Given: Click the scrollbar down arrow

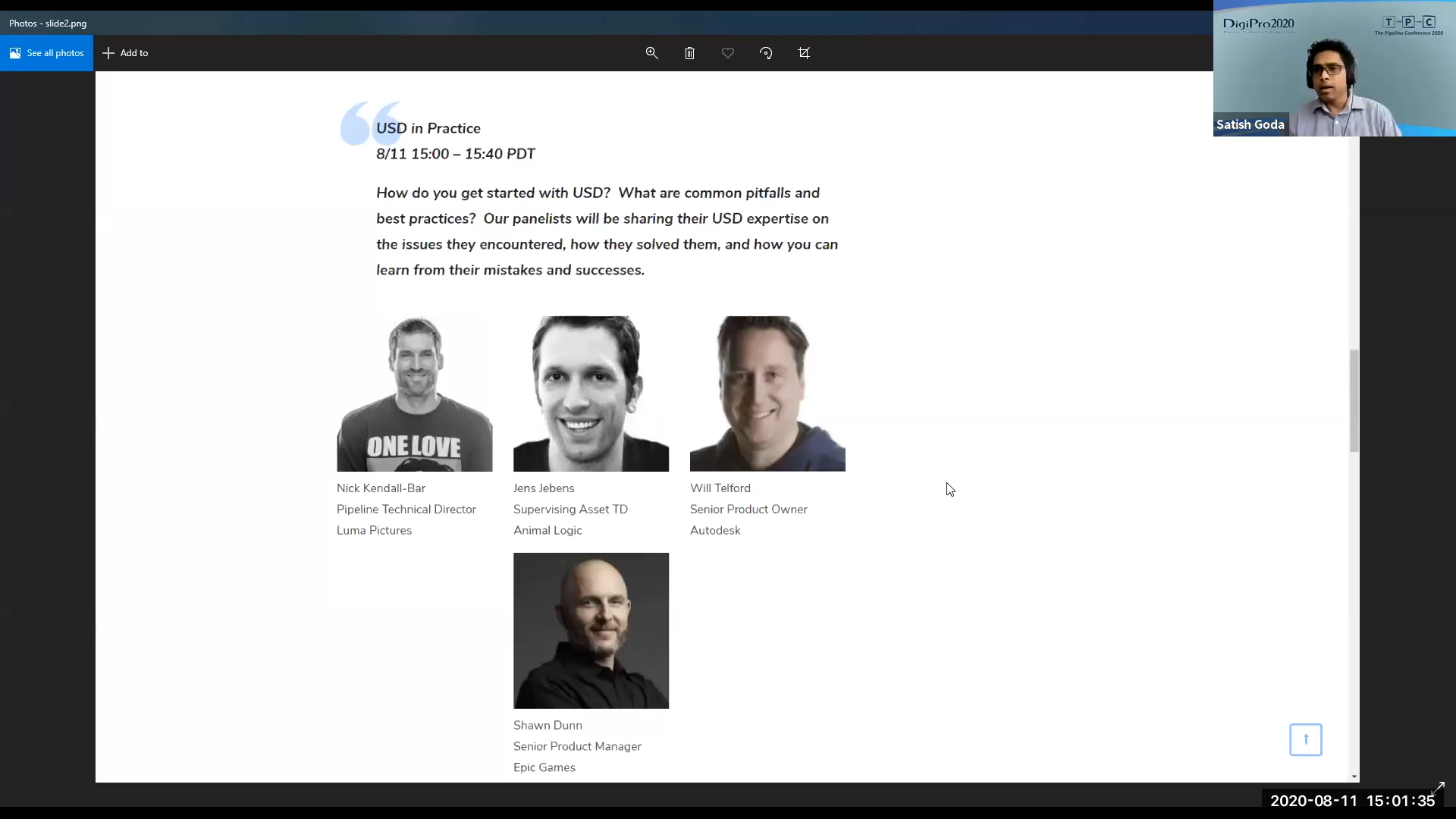Looking at the screenshot, I should (x=1354, y=777).
